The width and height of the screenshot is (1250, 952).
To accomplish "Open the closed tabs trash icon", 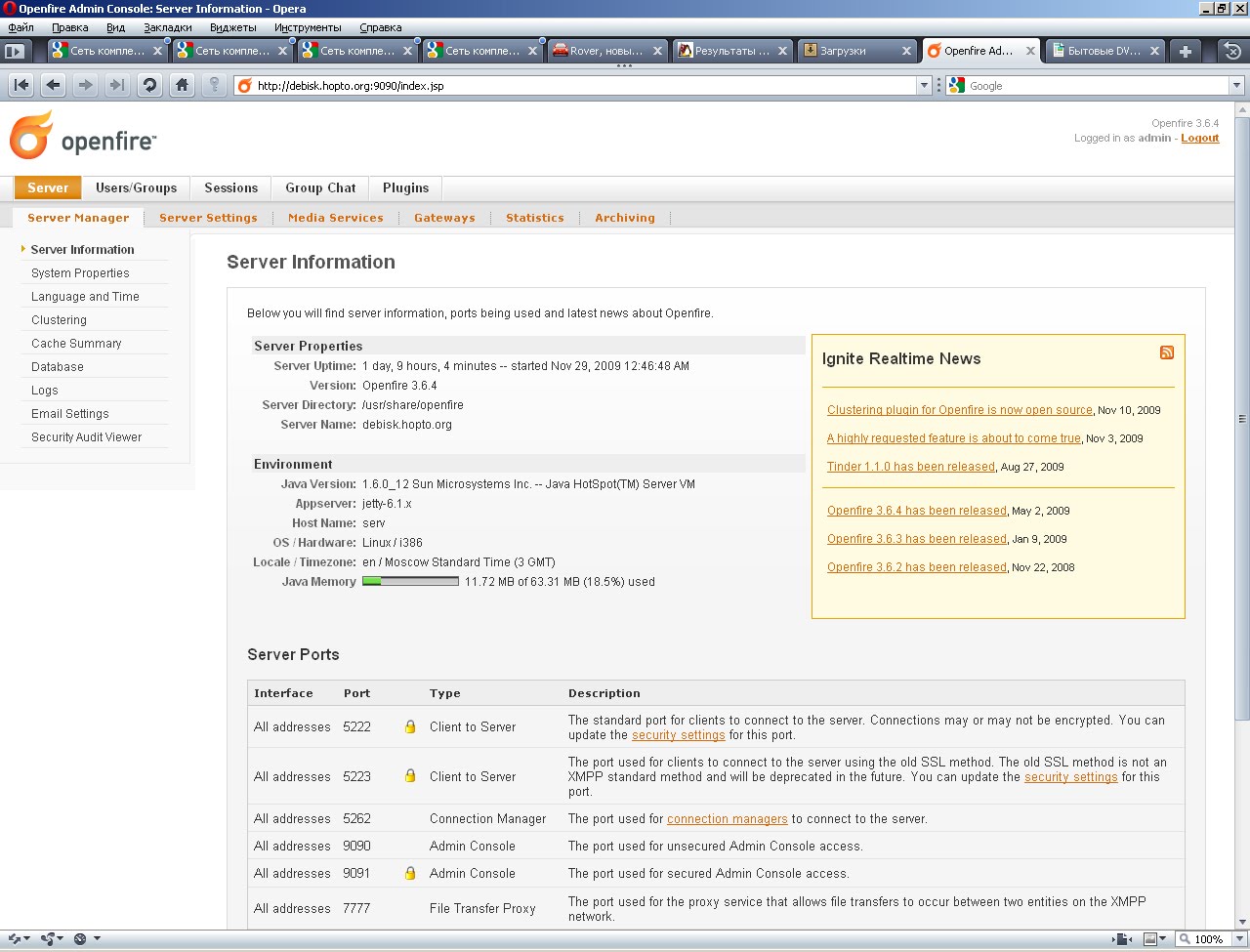I will click(x=1232, y=51).
